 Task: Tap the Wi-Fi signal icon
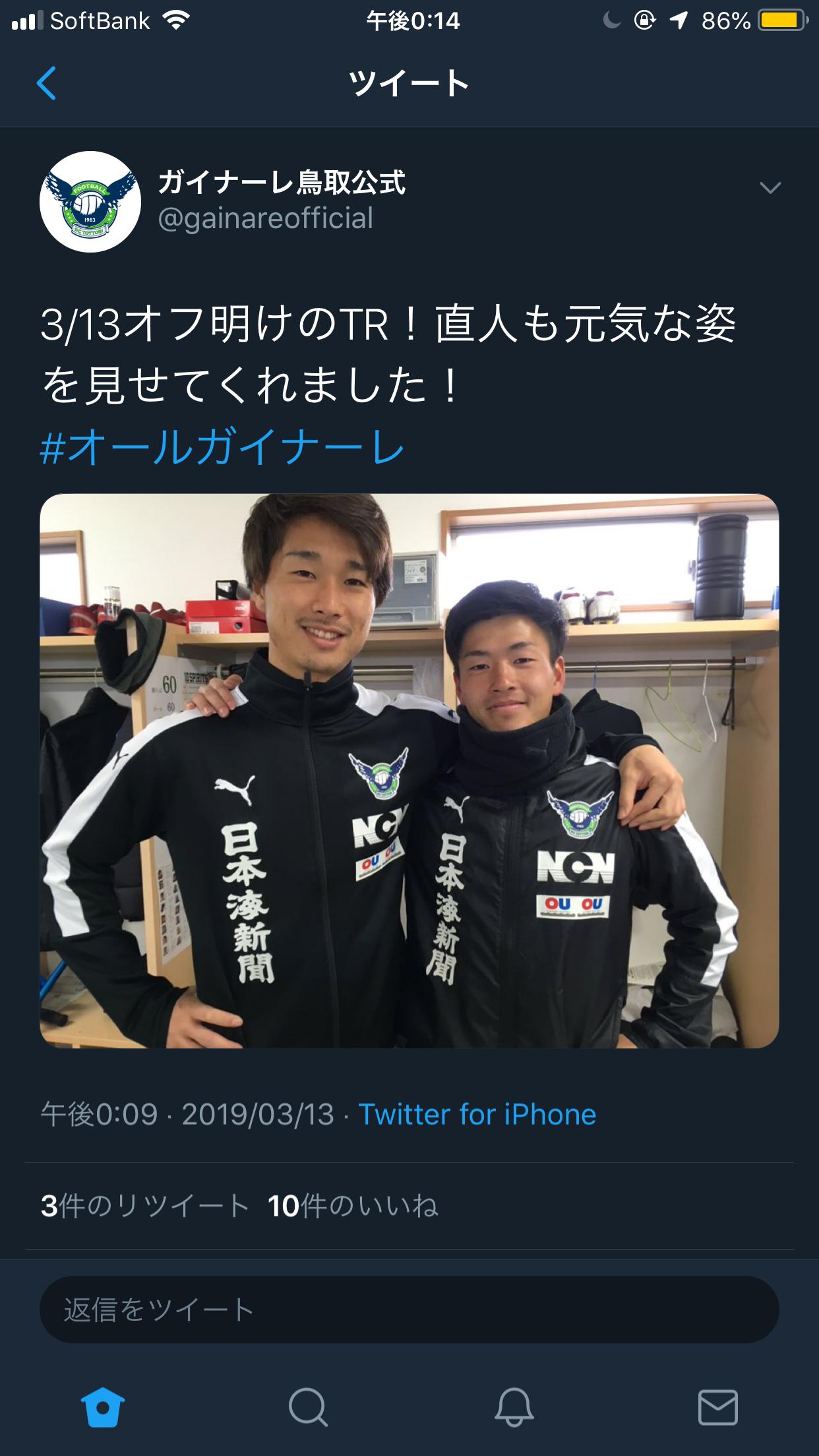click(x=176, y=20)
